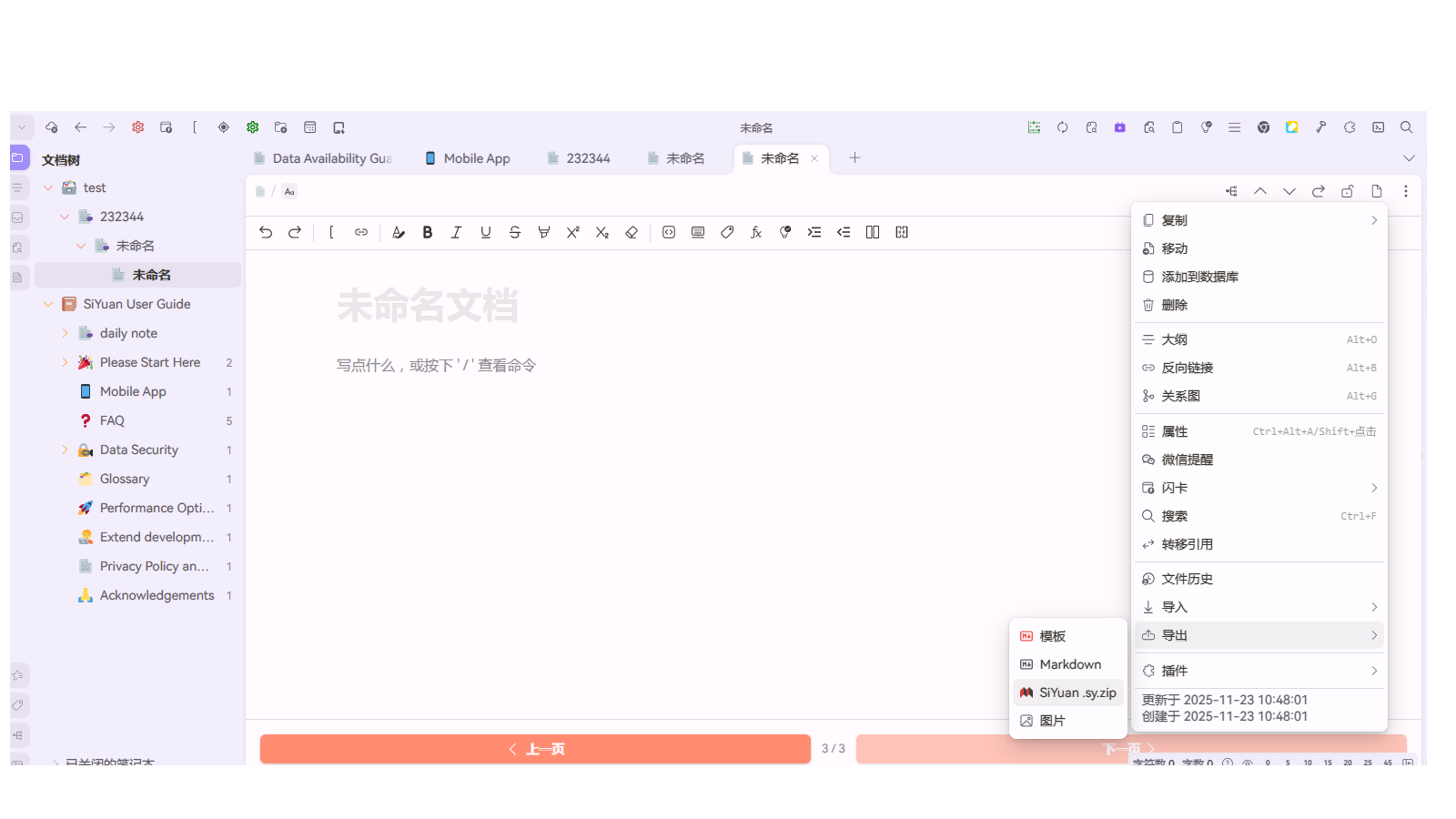Toggle bold formatting in the editor toolbar
Viewport: 1456px width, 819px height.
(x=427, y=232)
